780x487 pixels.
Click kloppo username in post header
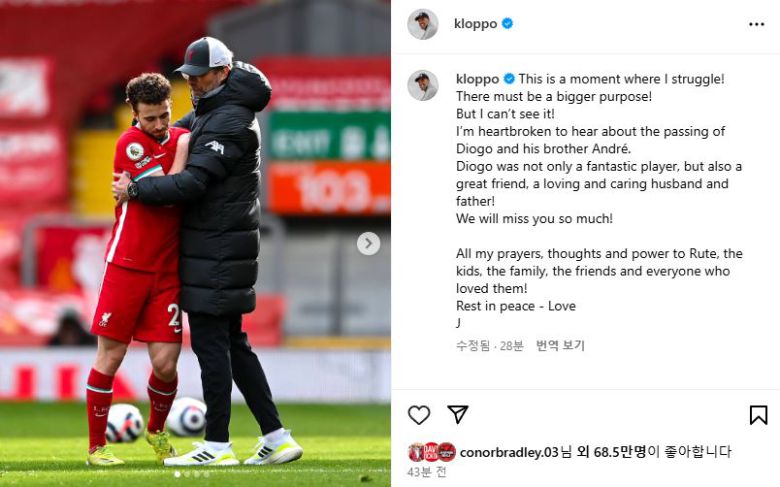coord(476,24)
